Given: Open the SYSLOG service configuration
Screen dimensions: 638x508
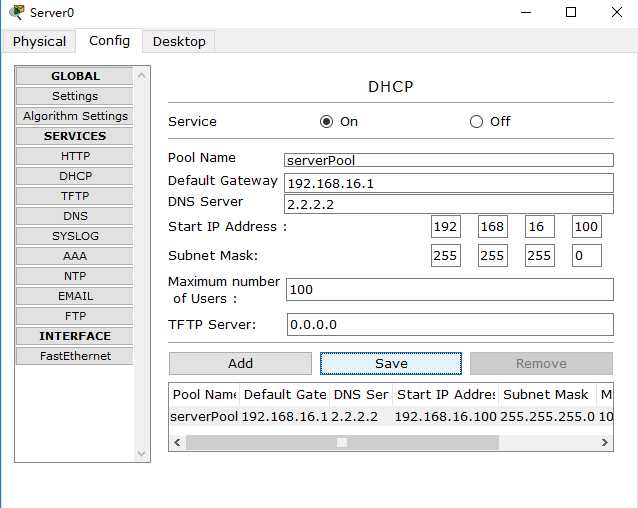Looking at the screenshot, I should click(x=75, y=236).
